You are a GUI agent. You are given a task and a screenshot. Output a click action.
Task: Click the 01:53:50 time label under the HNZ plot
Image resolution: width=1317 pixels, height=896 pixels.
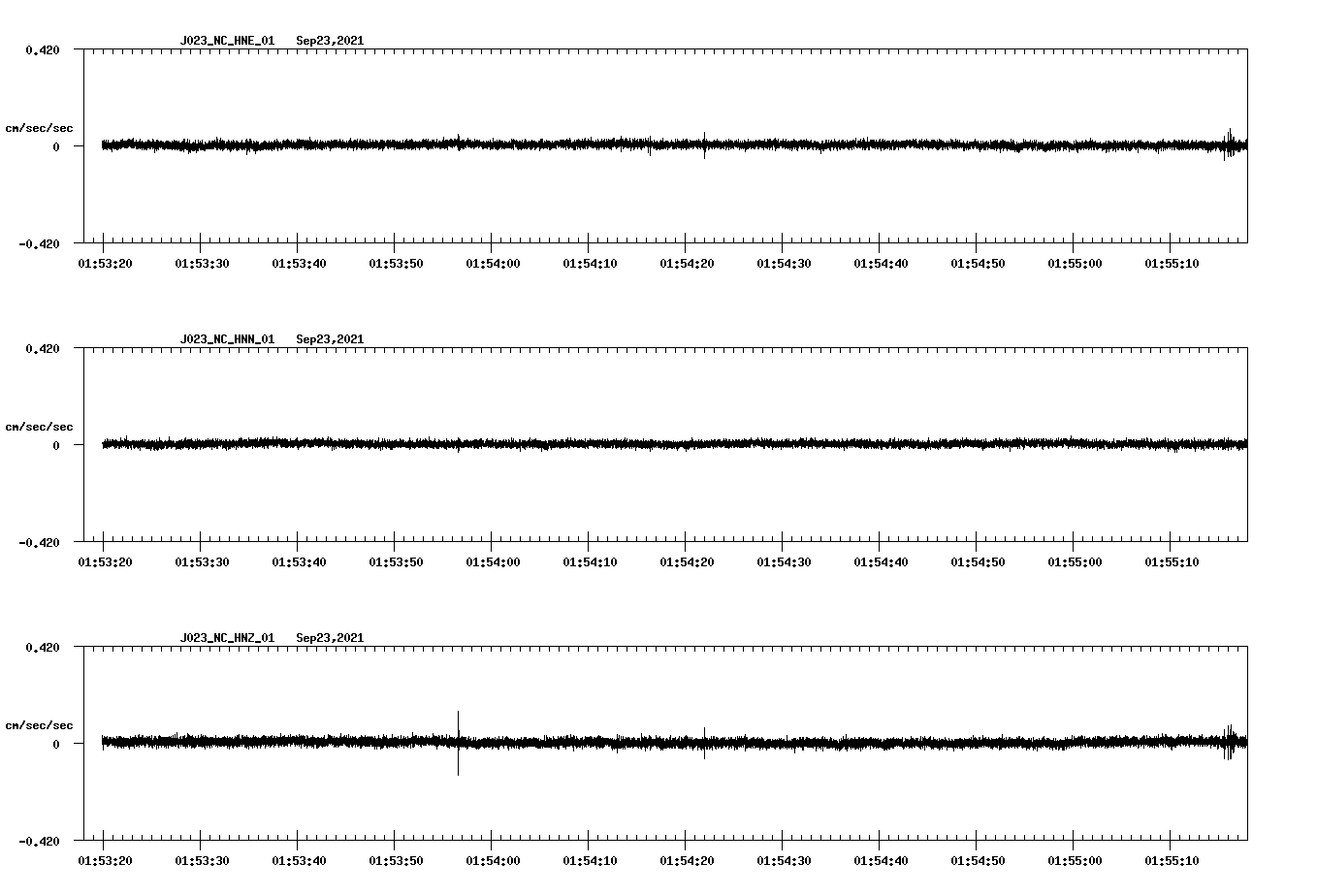tap(396, 861)
